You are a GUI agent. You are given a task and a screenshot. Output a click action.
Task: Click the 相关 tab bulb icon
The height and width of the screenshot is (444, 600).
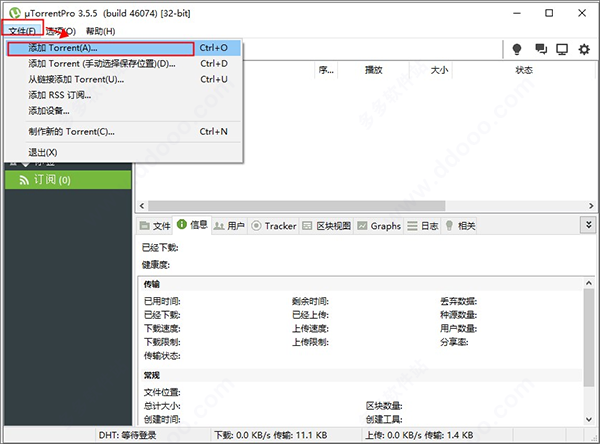[x=449, y=226]
